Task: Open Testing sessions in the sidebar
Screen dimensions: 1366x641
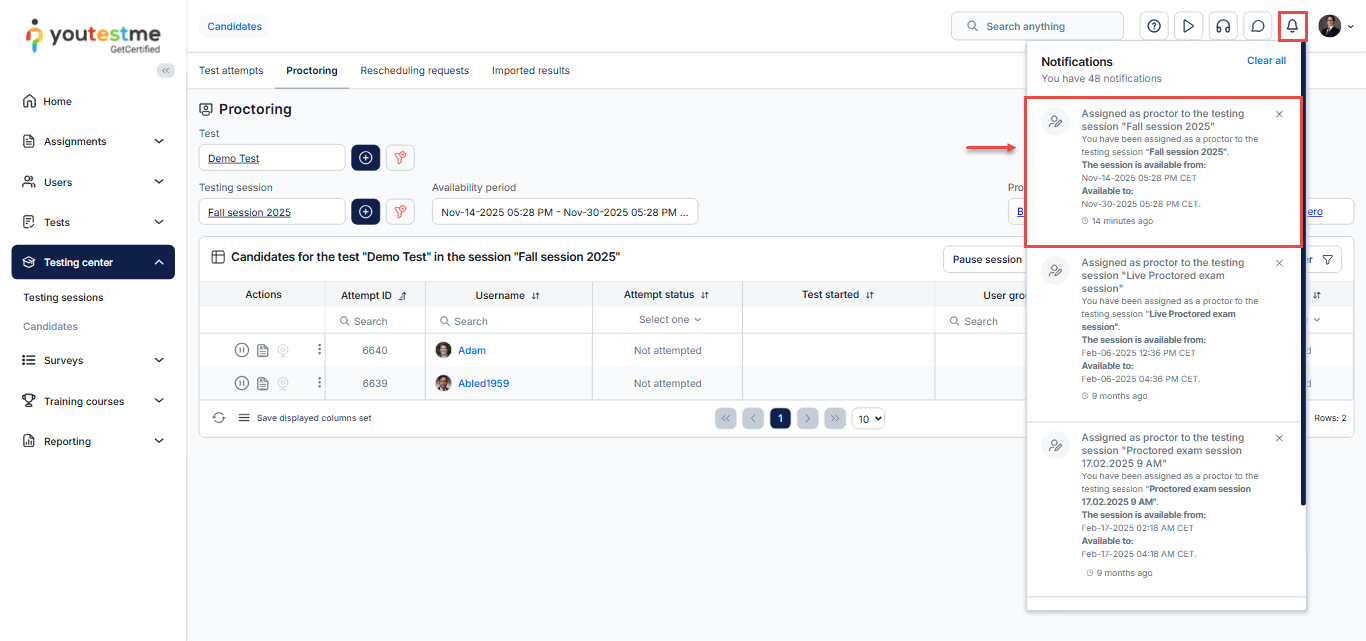Action: click(63, 297)
